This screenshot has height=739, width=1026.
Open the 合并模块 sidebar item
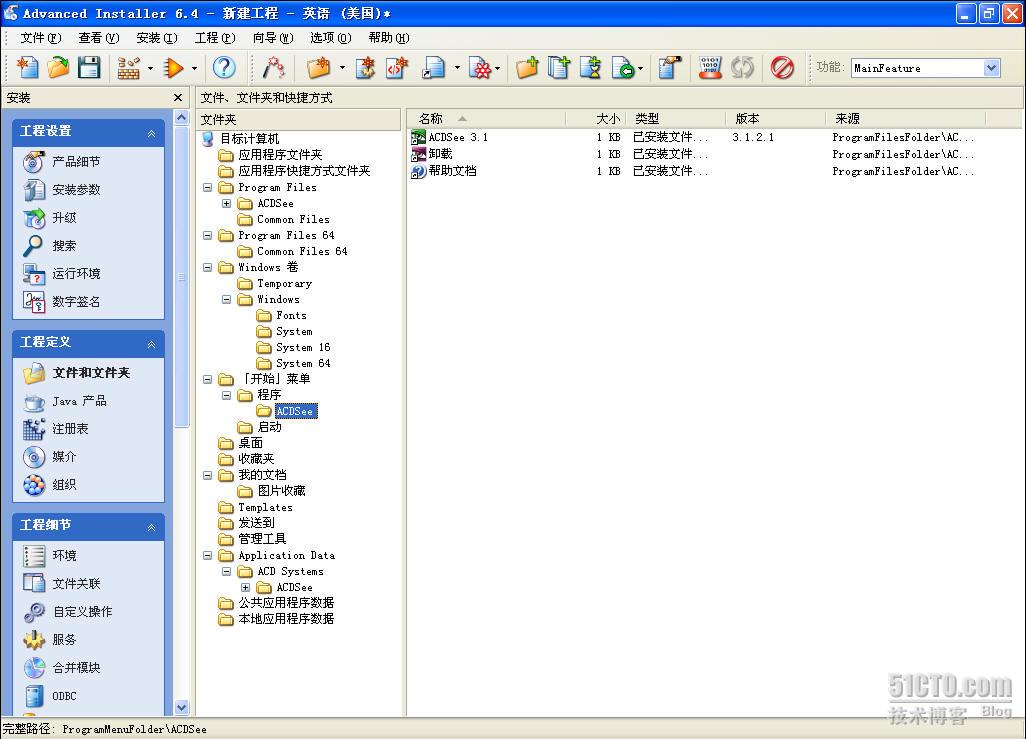point(62,668)
